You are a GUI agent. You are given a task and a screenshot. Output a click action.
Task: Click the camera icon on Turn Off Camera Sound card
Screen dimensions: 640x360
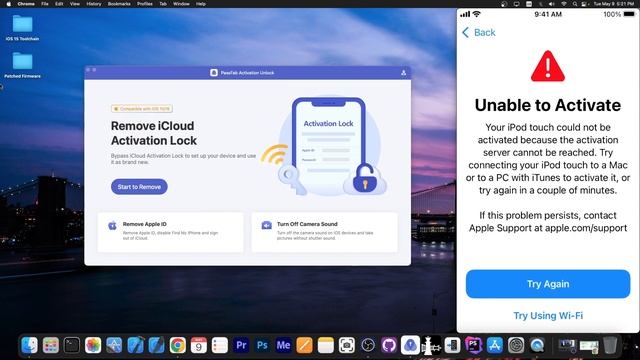point(267,225)
